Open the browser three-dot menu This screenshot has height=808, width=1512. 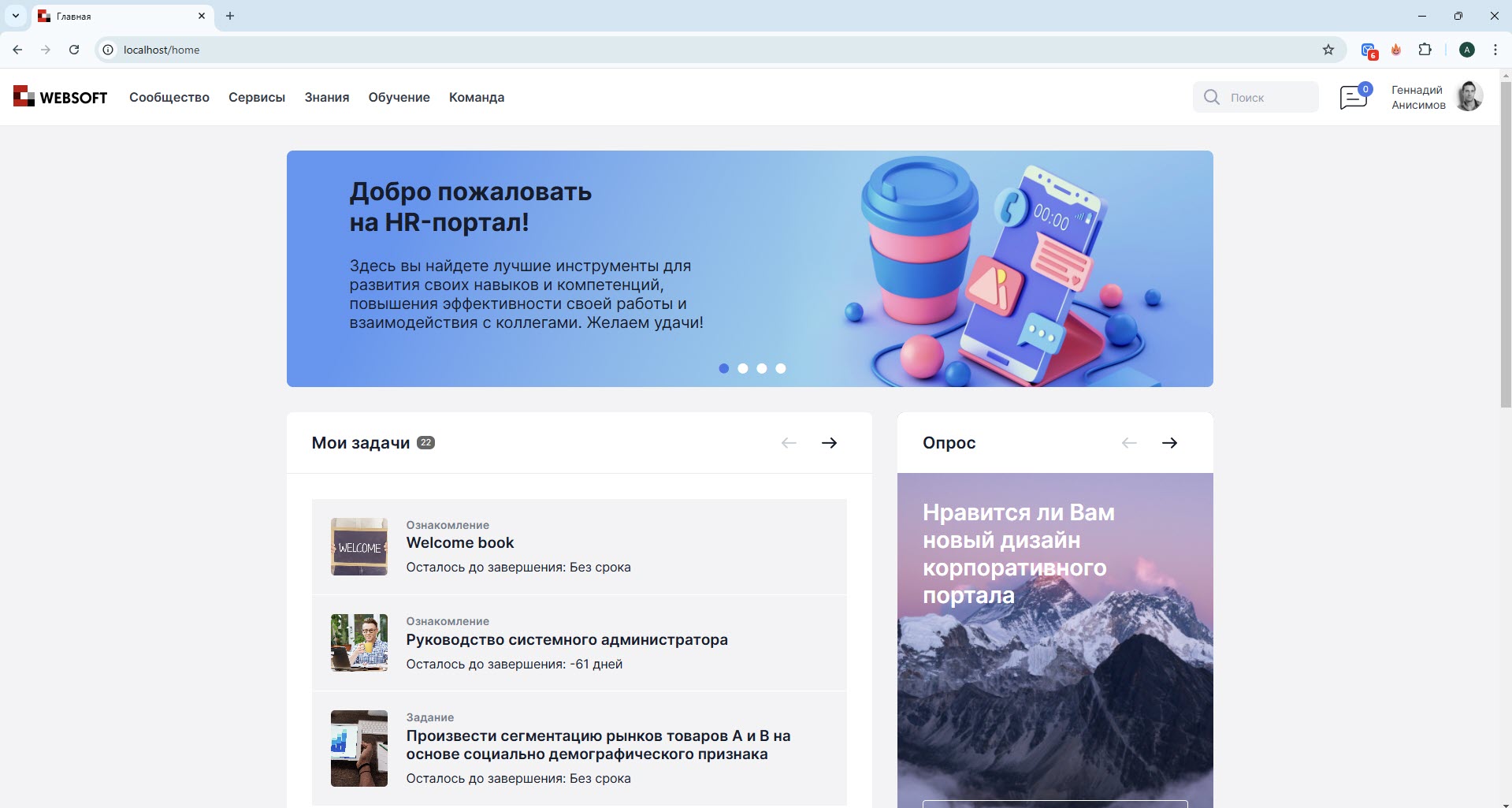(x=1495, y=49)
